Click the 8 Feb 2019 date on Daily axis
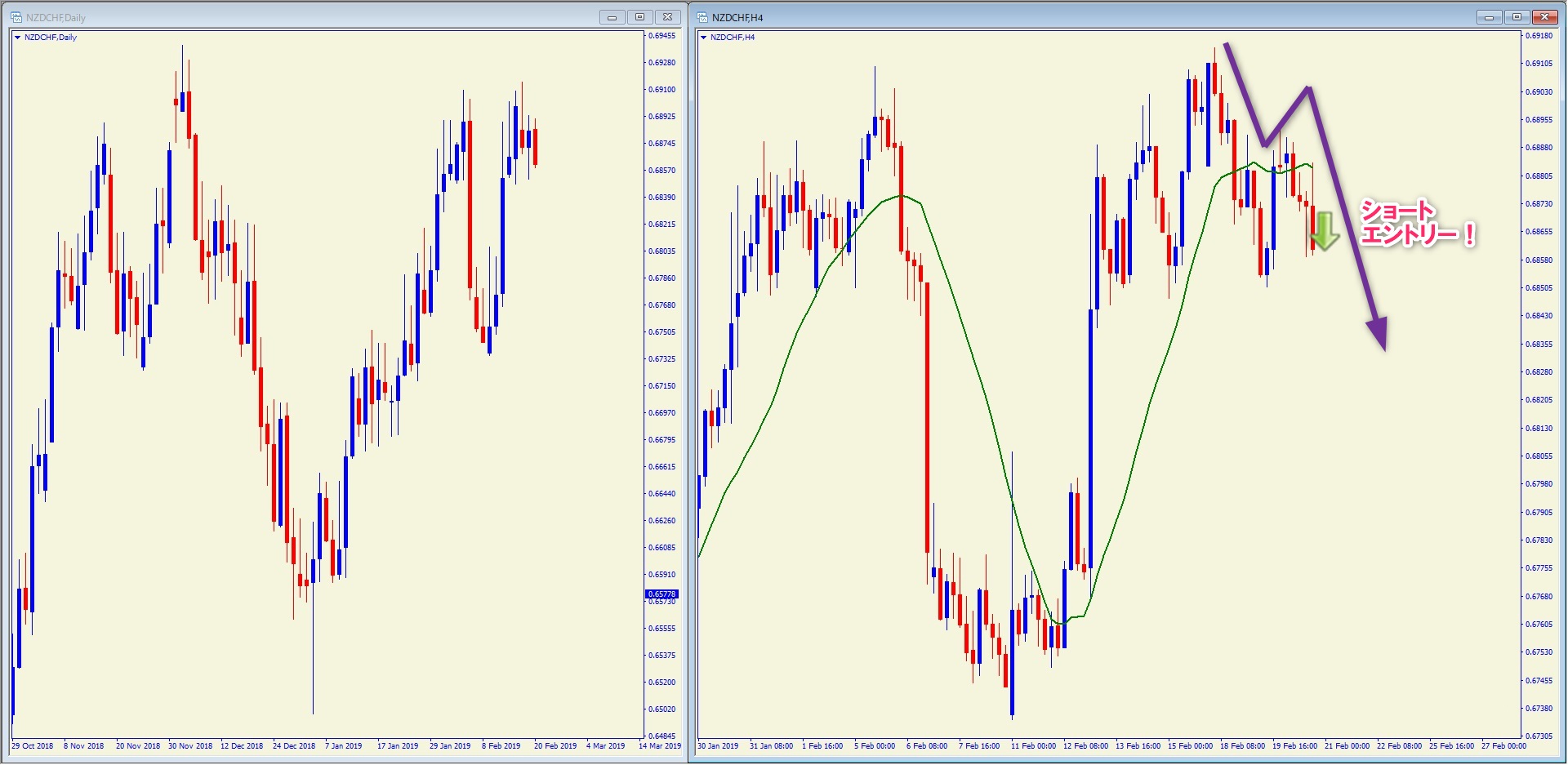Viewport: 1568px width, 765px height. click(501, 746)
